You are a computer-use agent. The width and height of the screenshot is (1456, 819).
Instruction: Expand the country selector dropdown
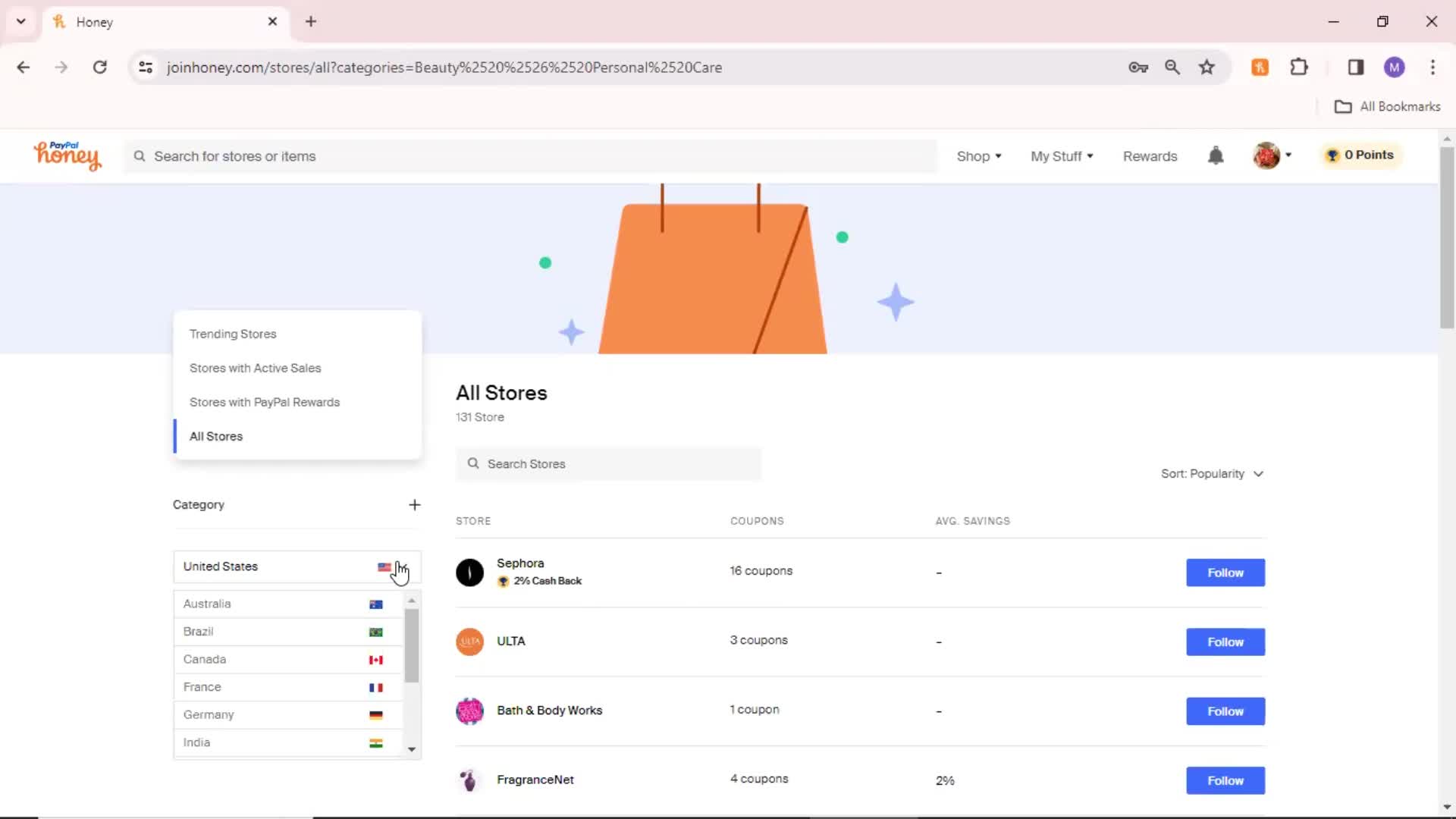[x=296, y=566]
